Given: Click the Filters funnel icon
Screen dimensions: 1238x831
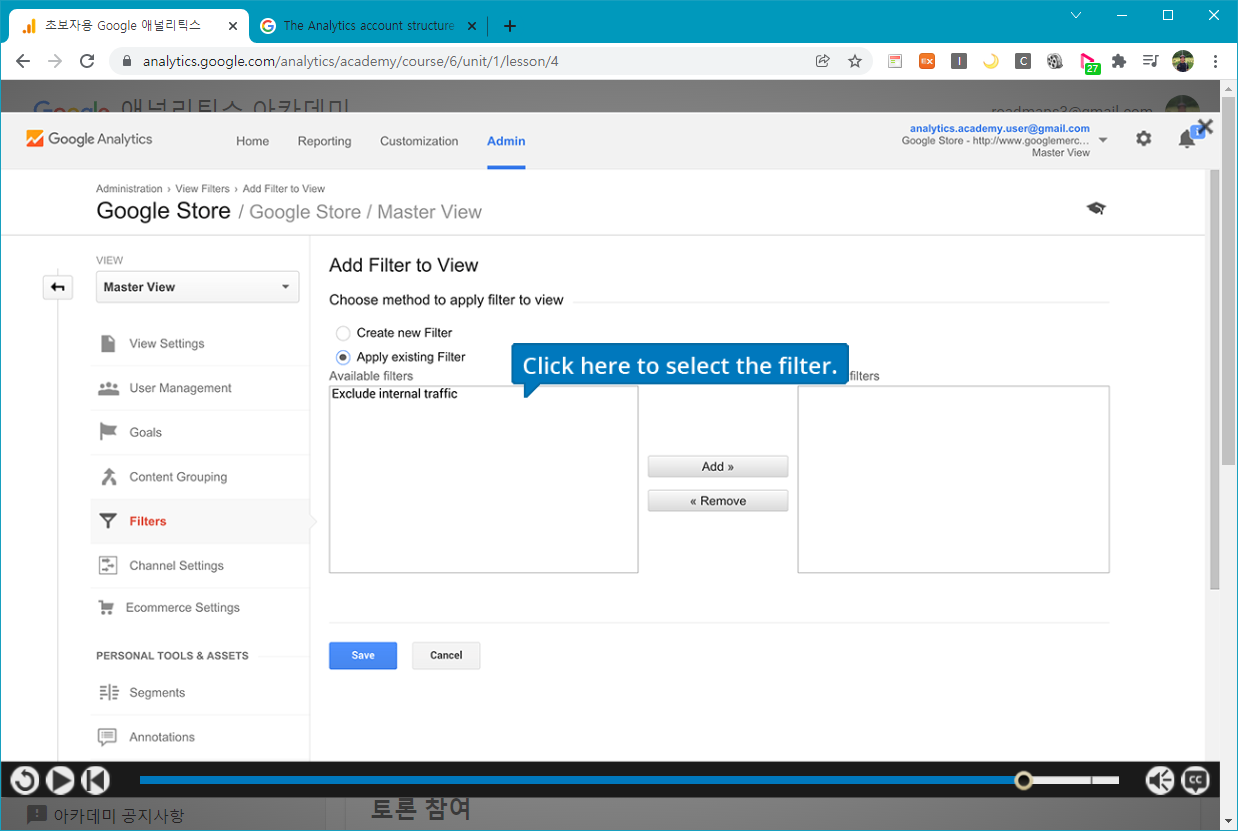Looking at the screenshot, I should (108, 521).
